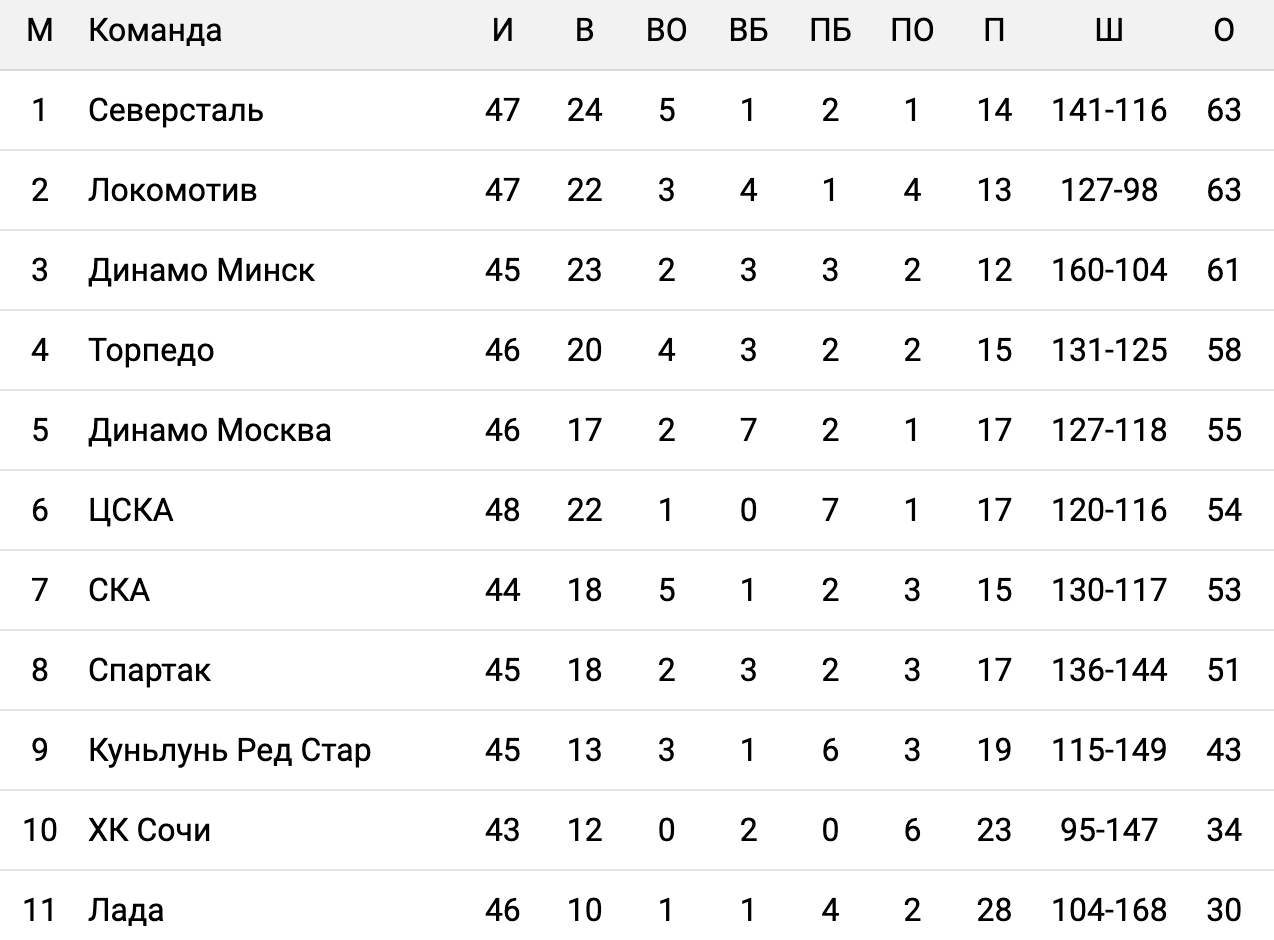Viewport: 1274px width, 940px height.
Task: Click the М position column header
Action: click(x=39, y=31)
